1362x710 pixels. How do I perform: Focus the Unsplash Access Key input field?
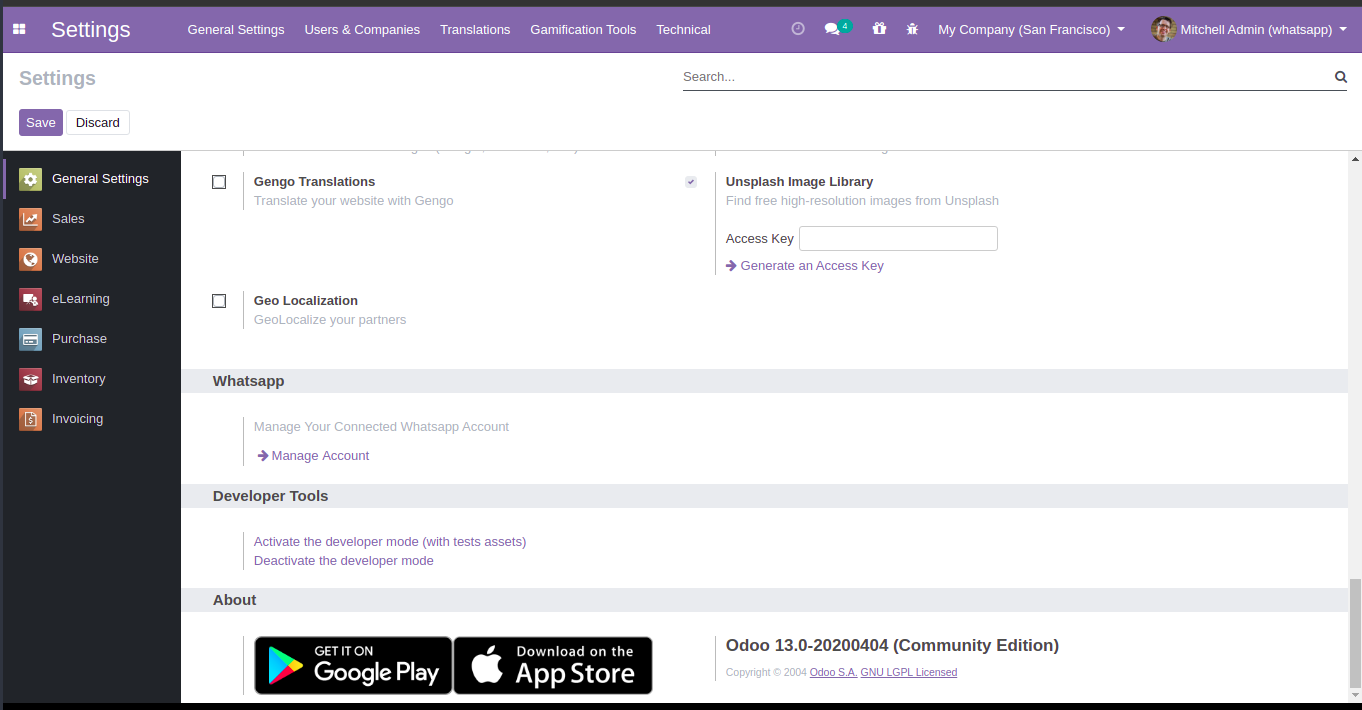[898, 239]
